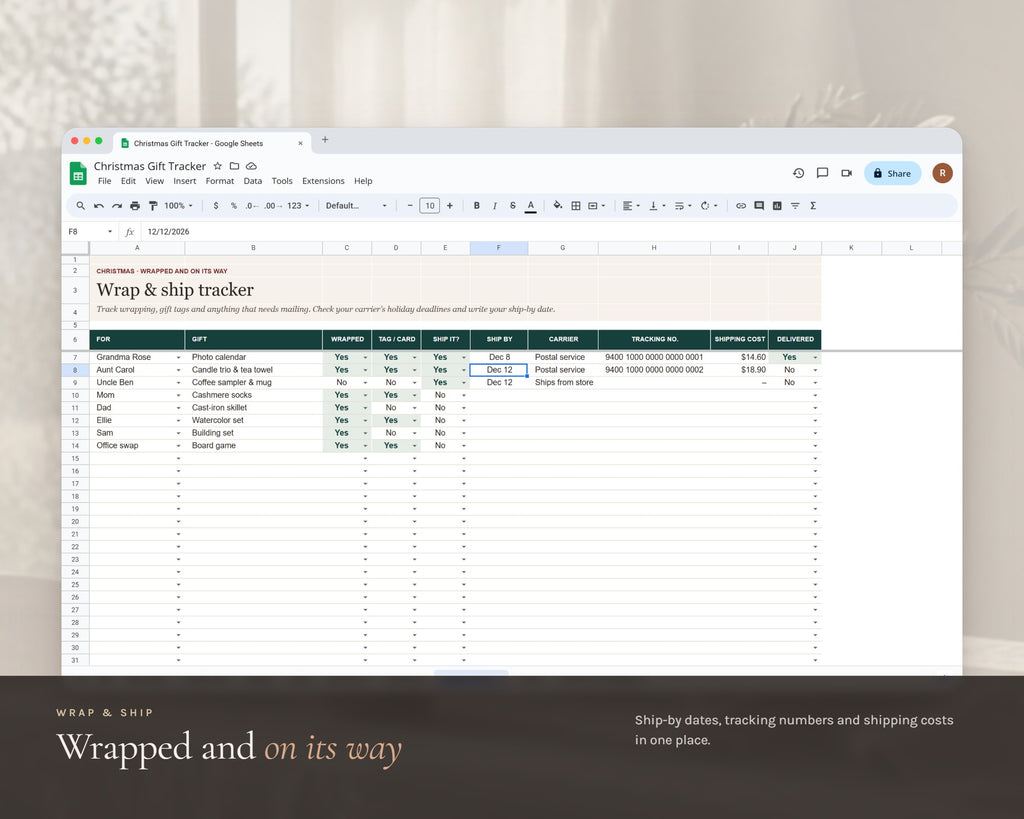This screenshot has height=819, width=1024.
Task: Click the undo arrow
Action: tap(99, 206)
